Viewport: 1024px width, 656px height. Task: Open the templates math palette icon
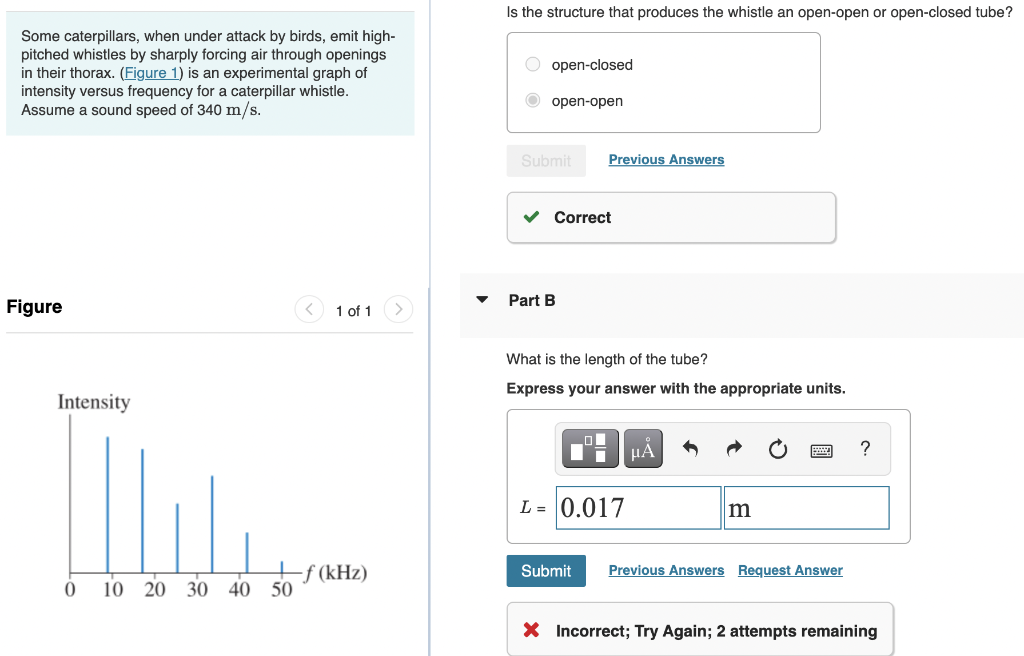(590, 448)
